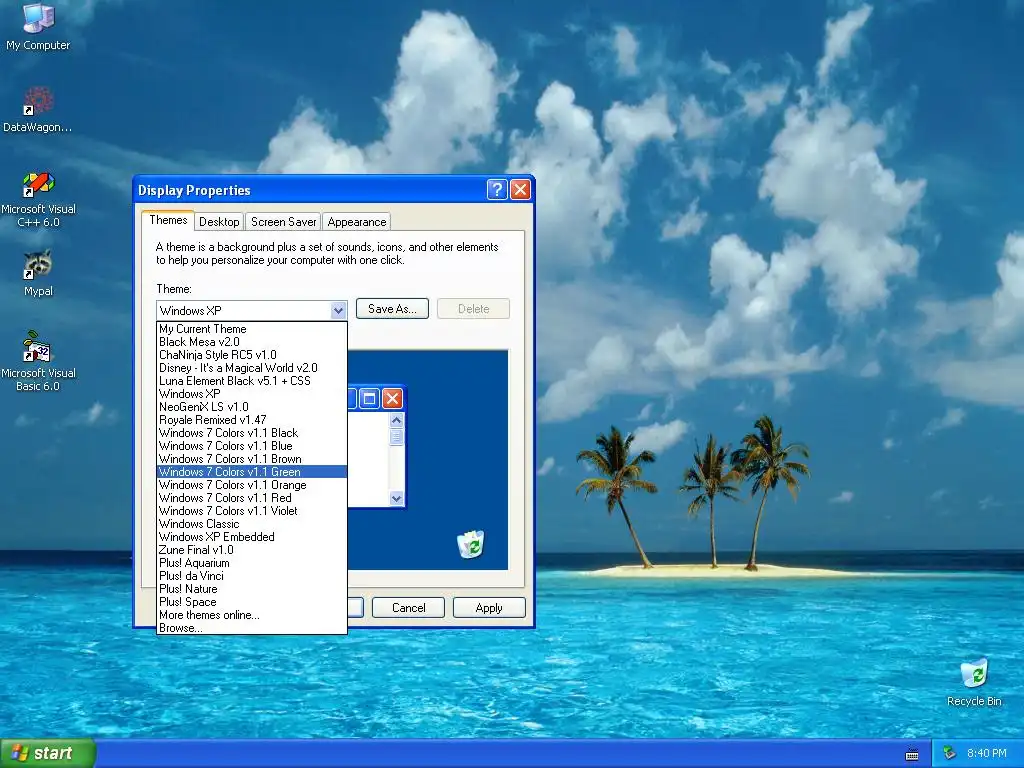
Task: Click the Start button on taskbar
Action: (x=48, y=753)
